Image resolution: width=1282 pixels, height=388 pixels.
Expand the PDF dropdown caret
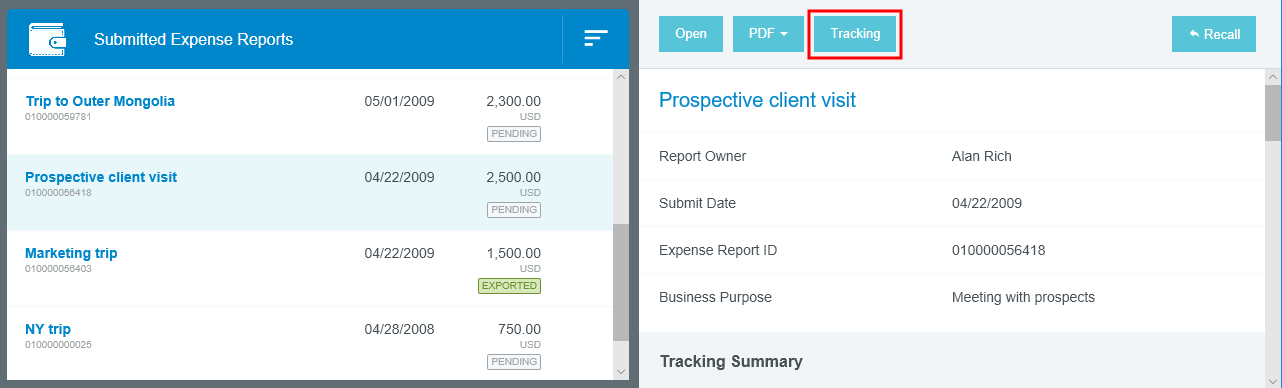coord(784,34)
